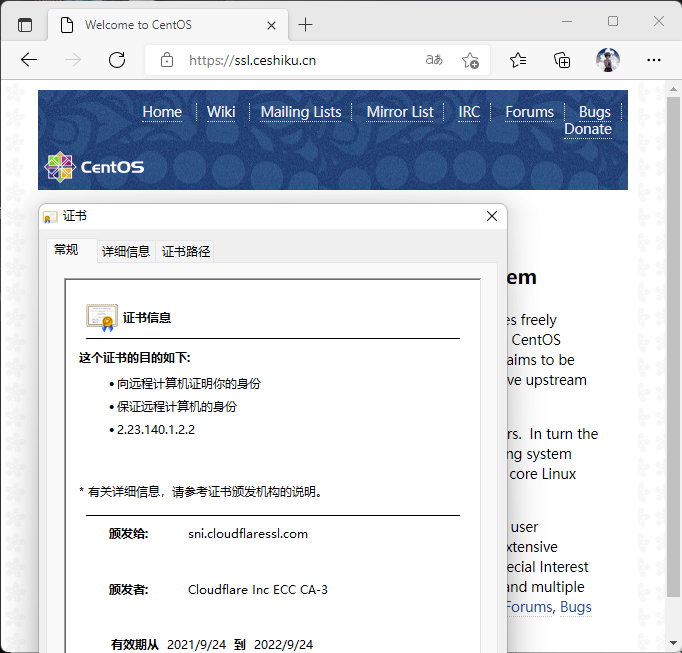Click the 证书 dialog title icon
The width and height of the screenshot is (682, 653).
click(50, 216)
